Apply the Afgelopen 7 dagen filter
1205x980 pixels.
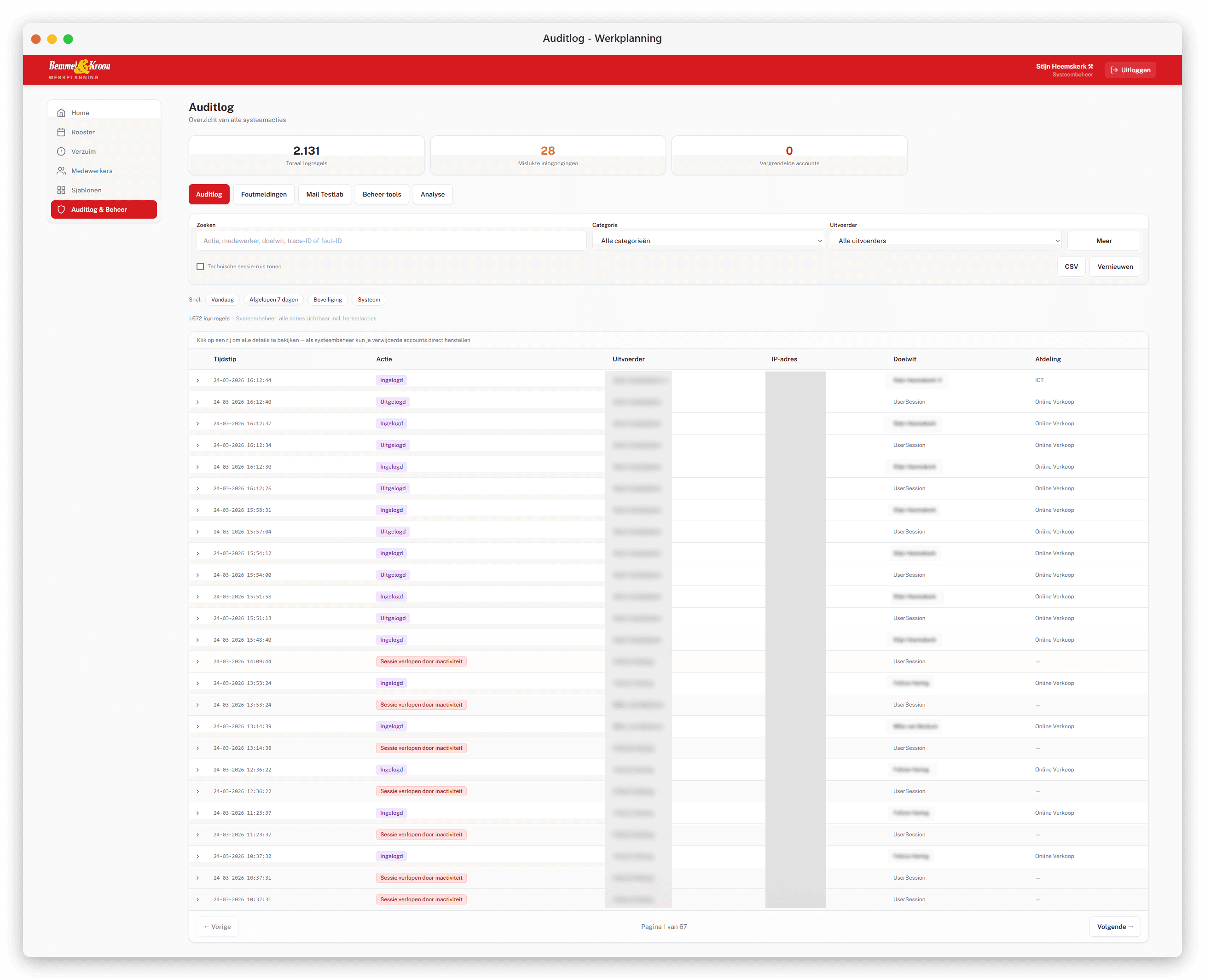[274, 300]
